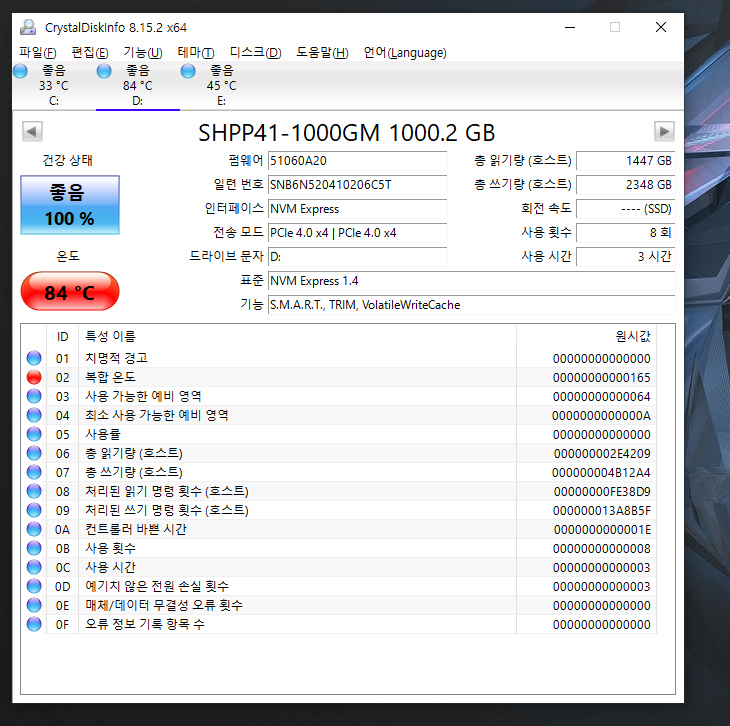730x726 pixels.
Task: Click status orb for row 0C 사용 시간
Action: 34,567
